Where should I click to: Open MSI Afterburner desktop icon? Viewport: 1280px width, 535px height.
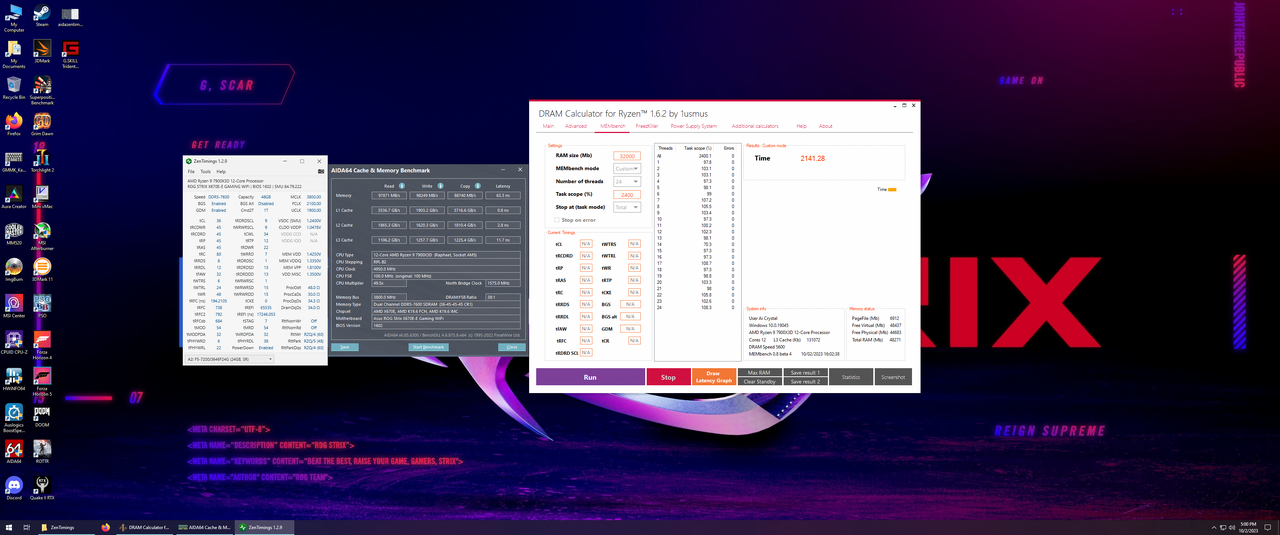click(x=42, y=236)
